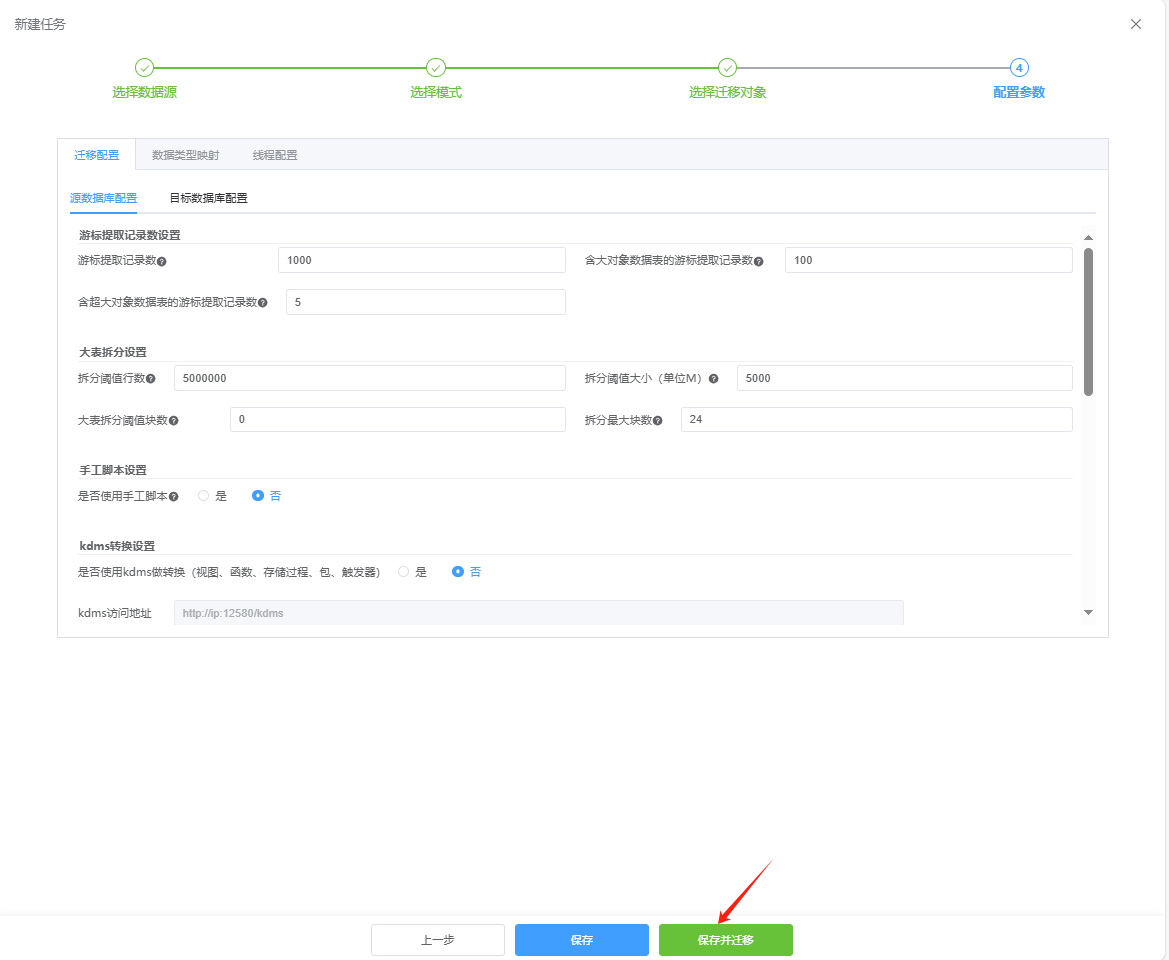Click help icon beside 含大对象数据表的游标提取记录数
The image size is (1169, 960).
point(758,262)
